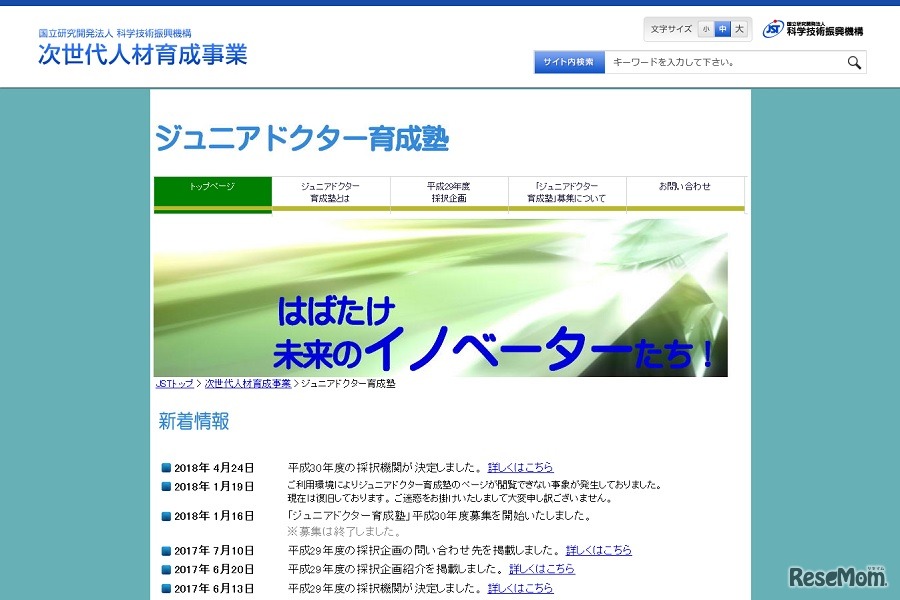The image size is (900, 600).
Task: Click the 文字サイズ label
Action: pos(671,29)
